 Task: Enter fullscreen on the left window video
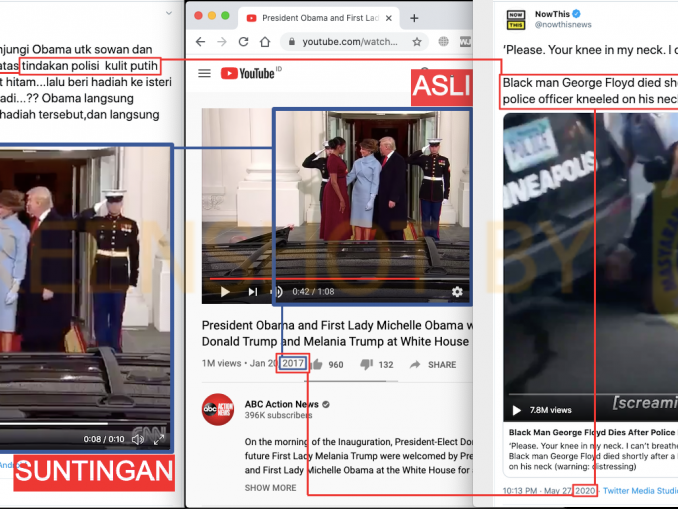(159, 439)
